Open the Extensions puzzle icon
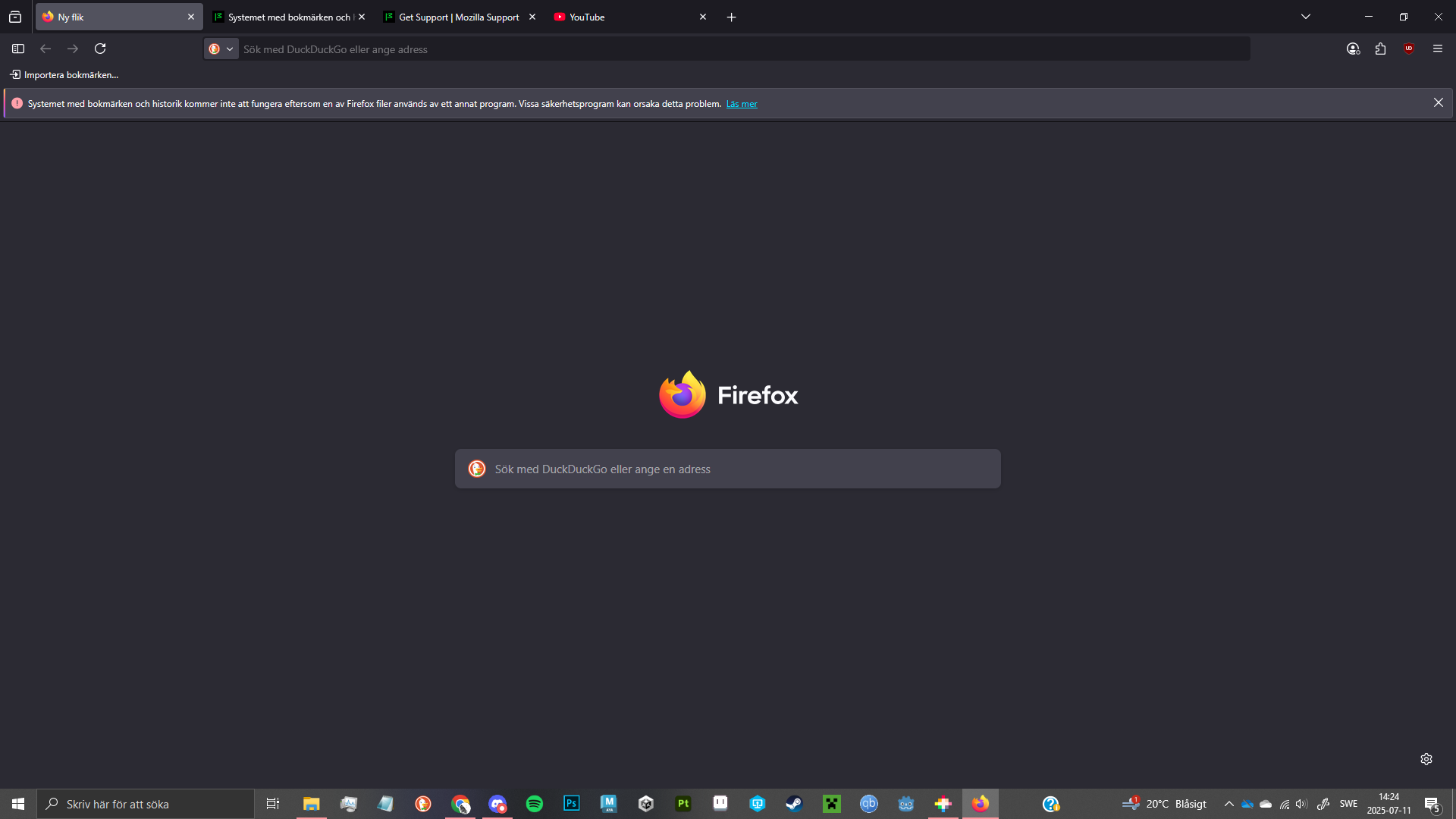The width and height of the screenshot is (1456, 819). (1381, 49)
